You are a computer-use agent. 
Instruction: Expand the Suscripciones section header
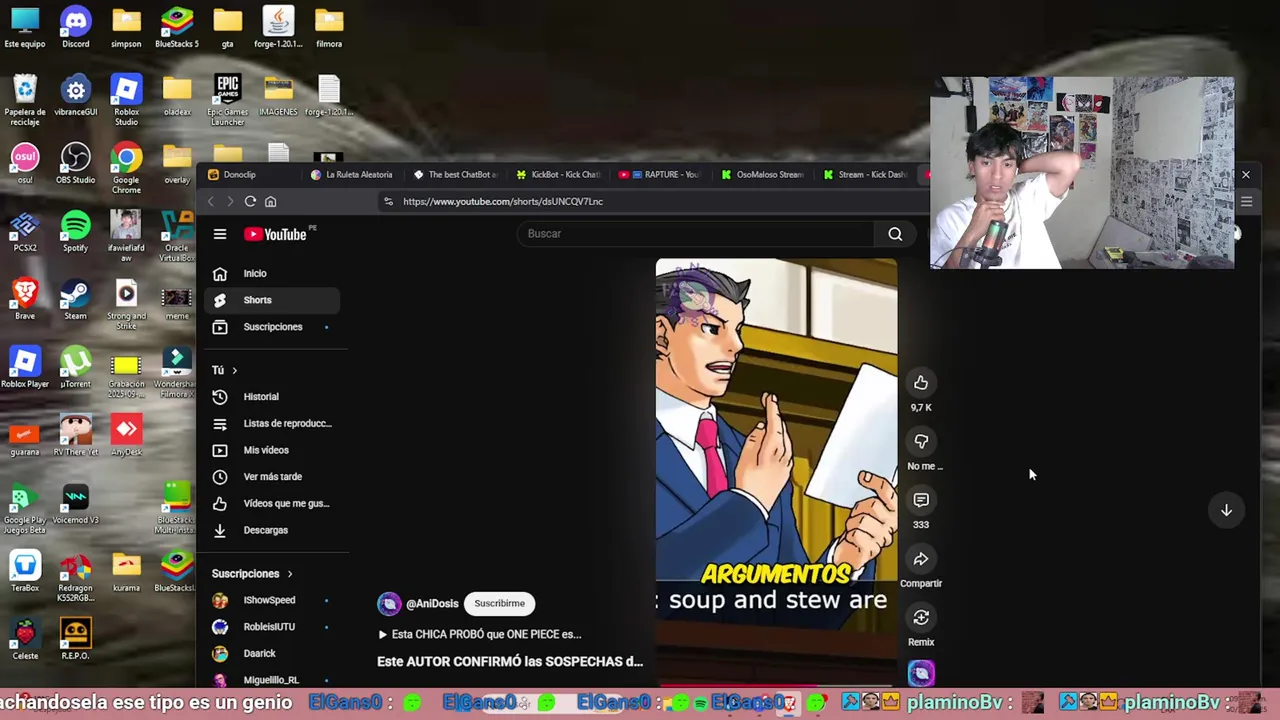[x=252, y=574]
